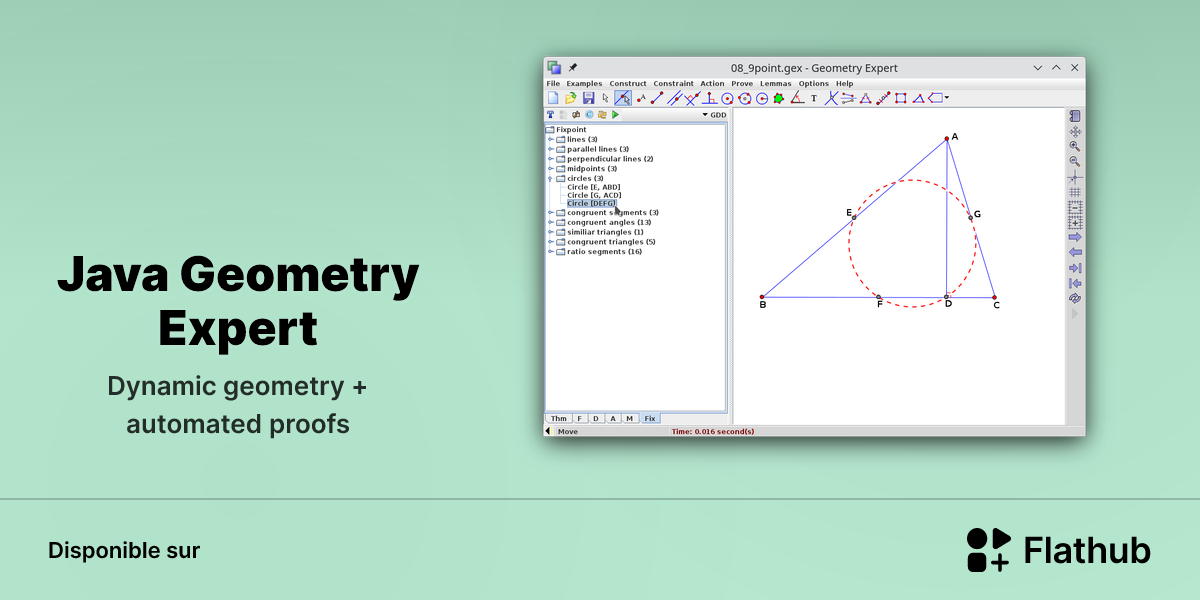Image resolution: width=1200 pixels, height=600 pixels.
Task: Expand the parallel lines (3) node
Action: pos(550,149)
